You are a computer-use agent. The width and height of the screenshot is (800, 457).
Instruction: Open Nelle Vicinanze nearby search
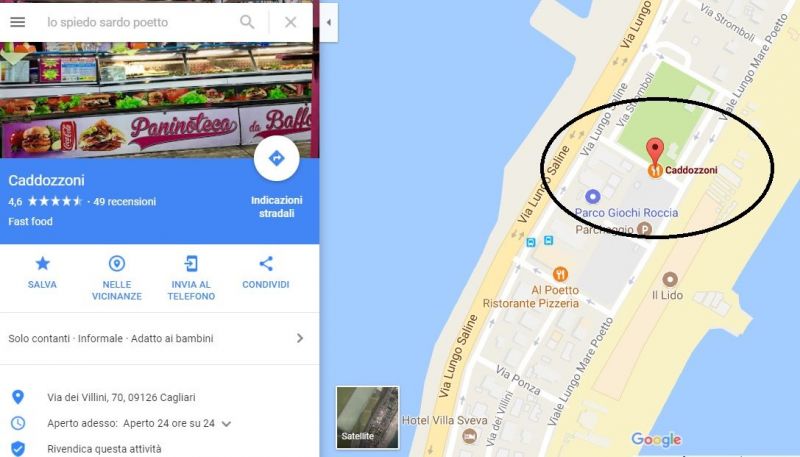pos(117,278)
